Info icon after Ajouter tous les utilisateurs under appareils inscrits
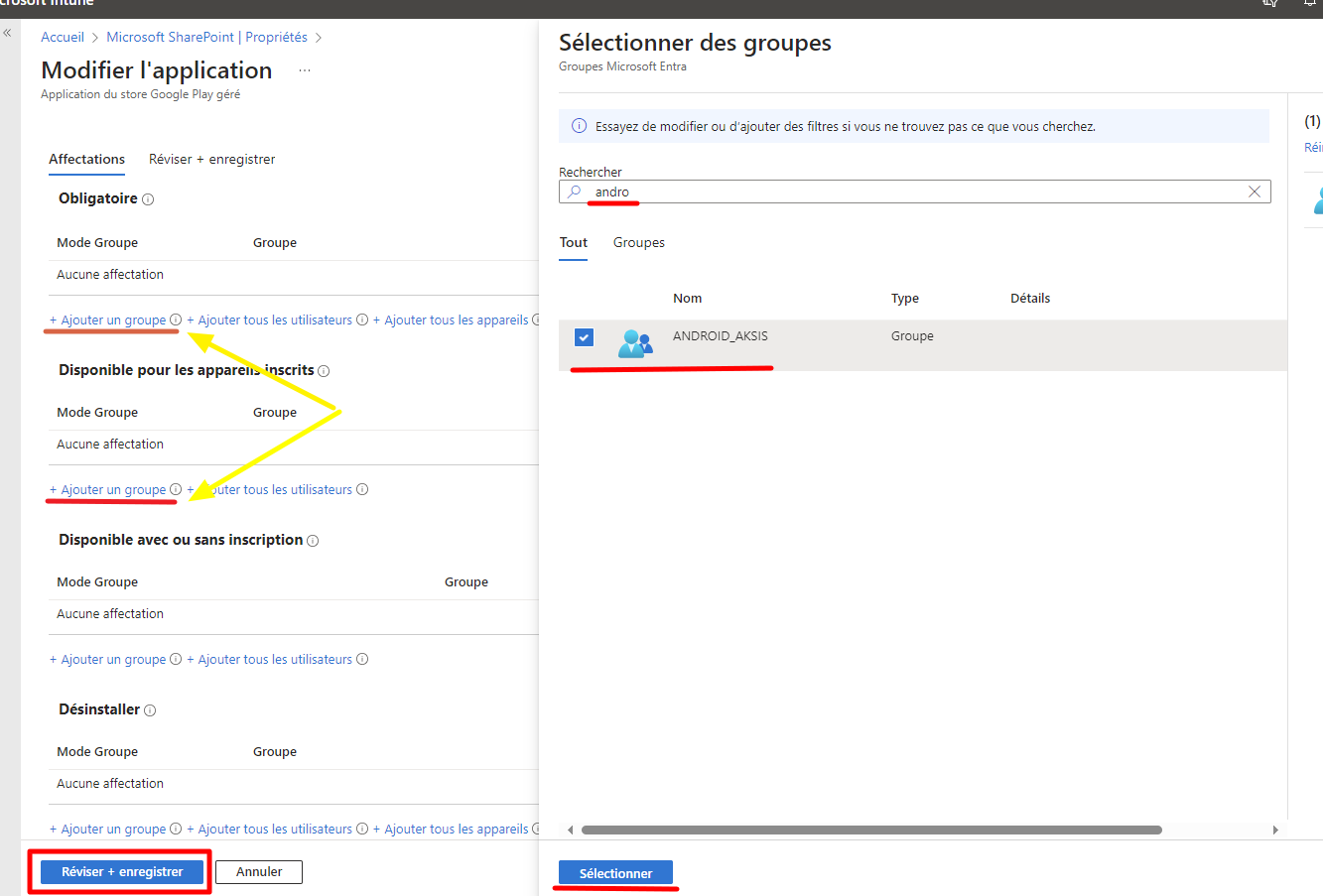Image resolution: width=1324 pixels, height=896 pixels. tap(362, 489)
